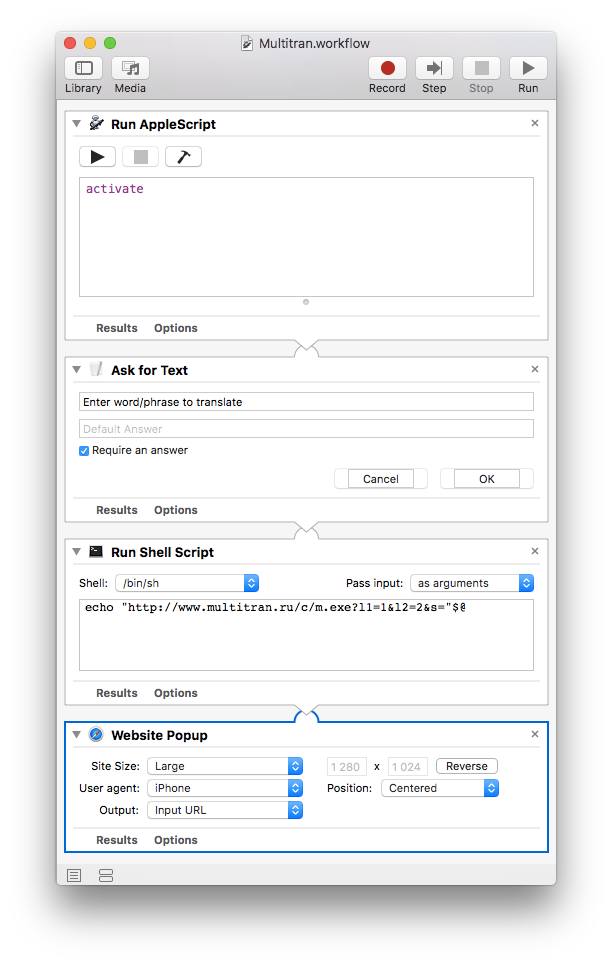Open the Site Size dropdown
The image size is (612, 965).
(225, 766)
